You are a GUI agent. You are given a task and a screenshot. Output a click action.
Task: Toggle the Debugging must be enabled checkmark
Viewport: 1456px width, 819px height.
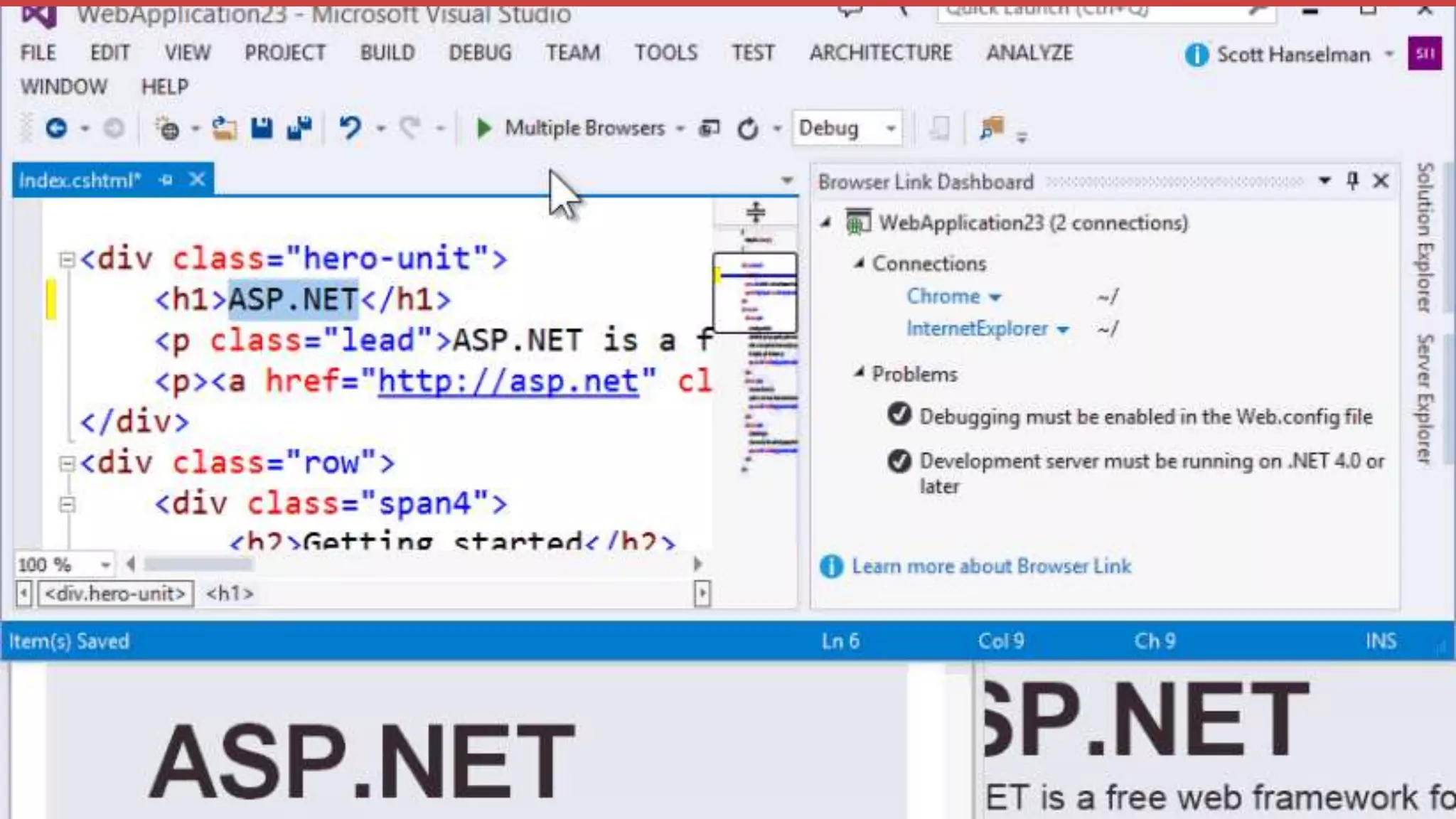(899, 414)
